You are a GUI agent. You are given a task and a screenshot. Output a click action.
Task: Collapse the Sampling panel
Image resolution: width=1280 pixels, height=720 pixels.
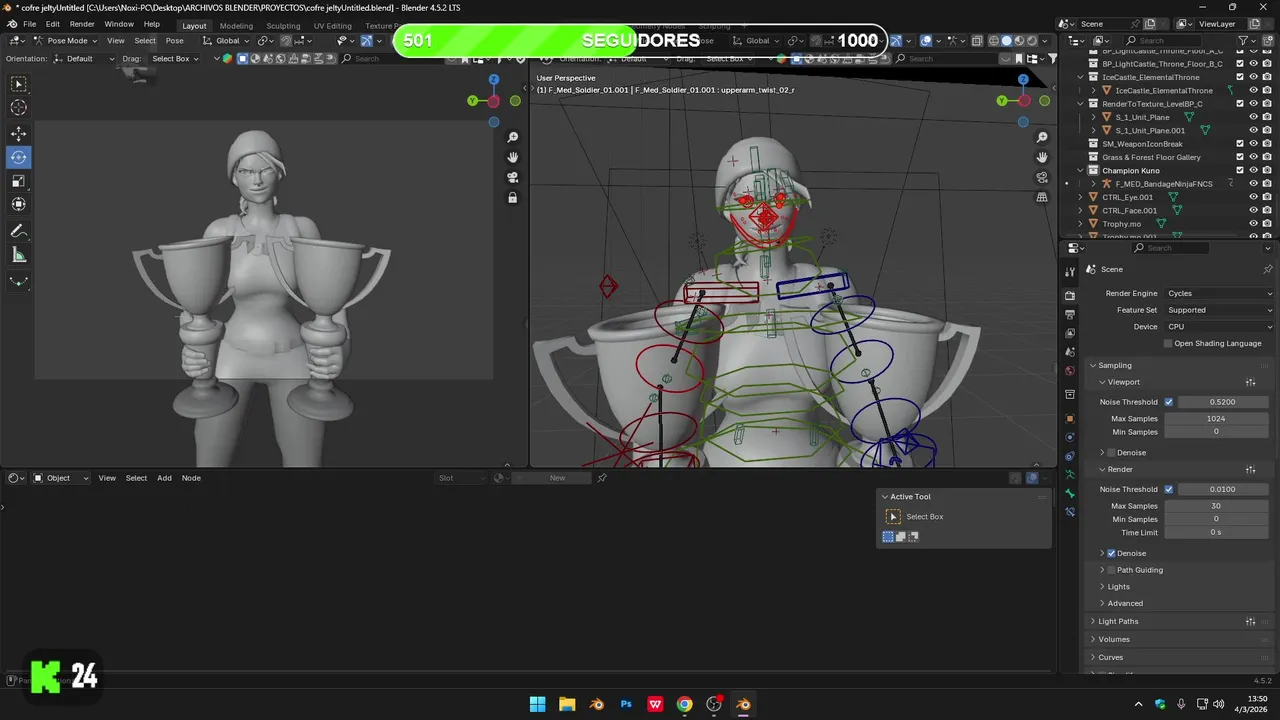pos(1092,365)
